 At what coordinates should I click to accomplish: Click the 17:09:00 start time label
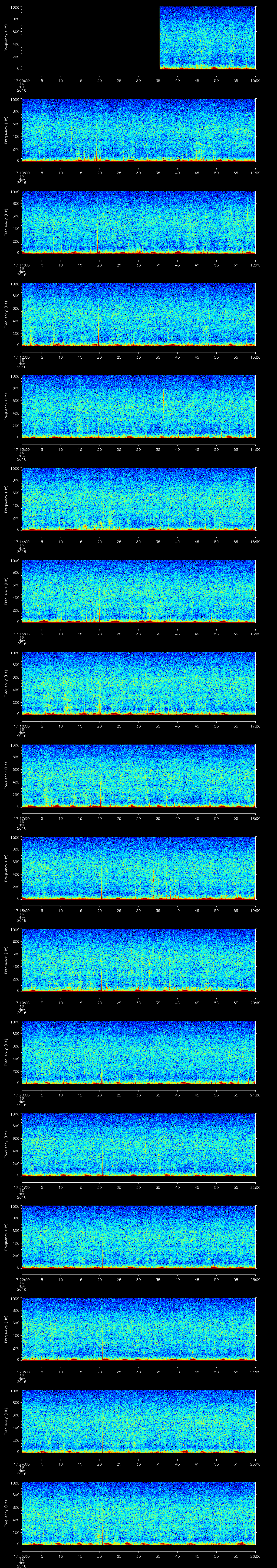click(x=21, y=80)
